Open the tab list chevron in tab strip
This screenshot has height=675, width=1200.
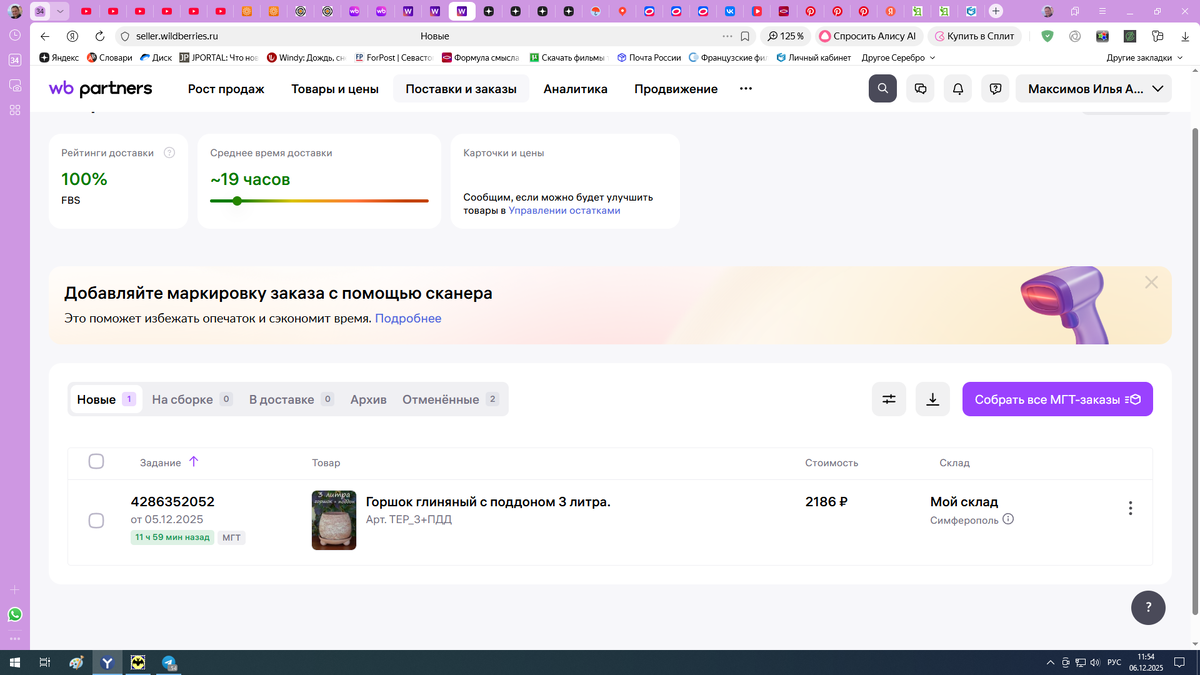coord(61,11)
